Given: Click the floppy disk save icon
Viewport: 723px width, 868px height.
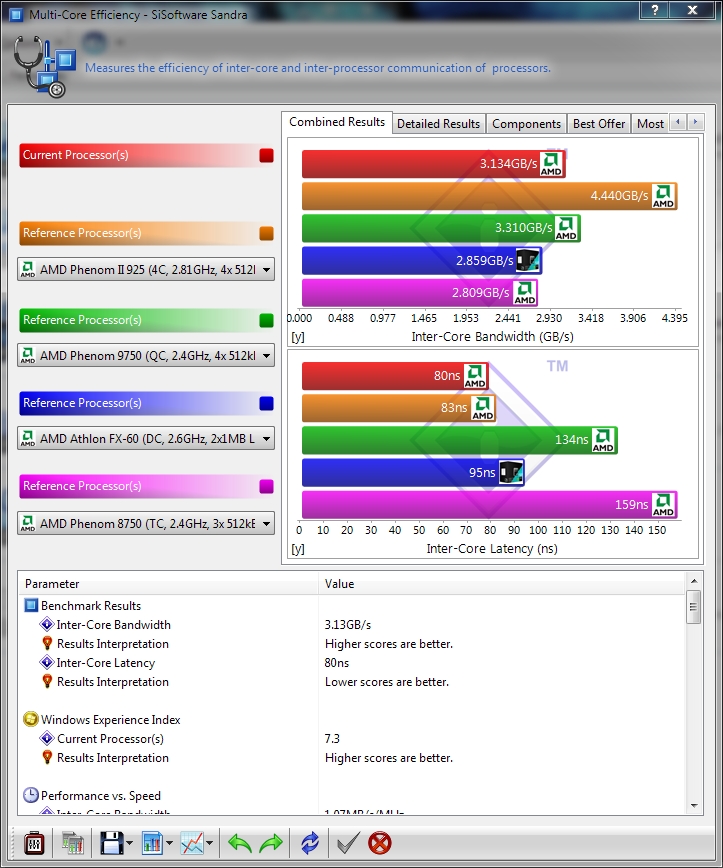Looking at the screenshot, I should (112, 844).
